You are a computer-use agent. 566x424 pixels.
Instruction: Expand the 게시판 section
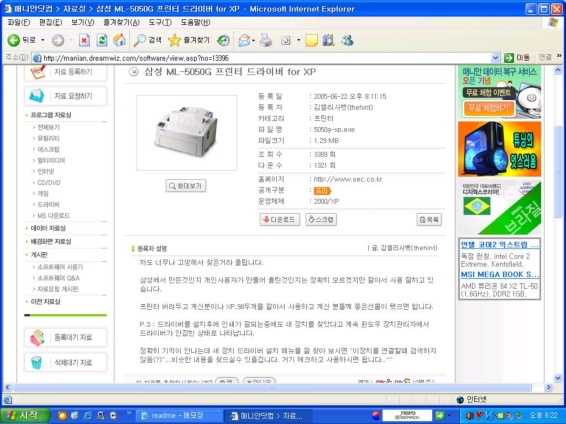tap(39, 255)
